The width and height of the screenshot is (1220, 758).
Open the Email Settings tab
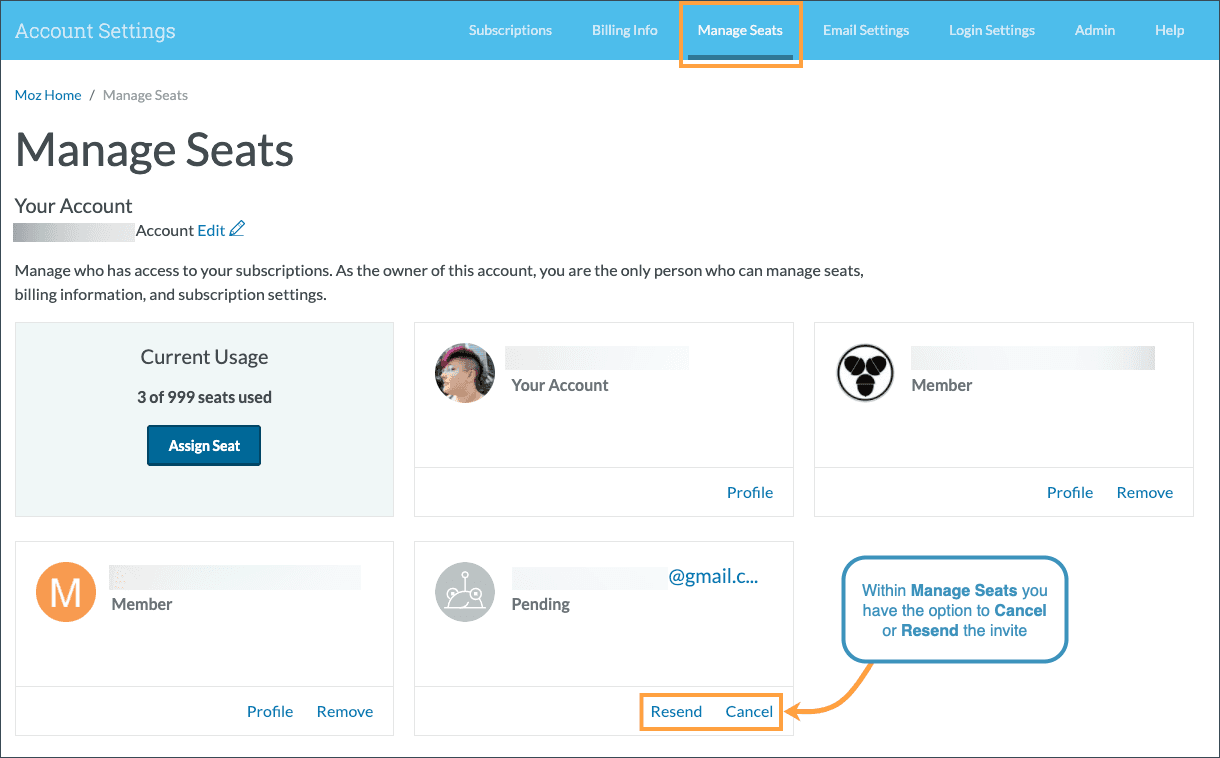tap(865, 30)
